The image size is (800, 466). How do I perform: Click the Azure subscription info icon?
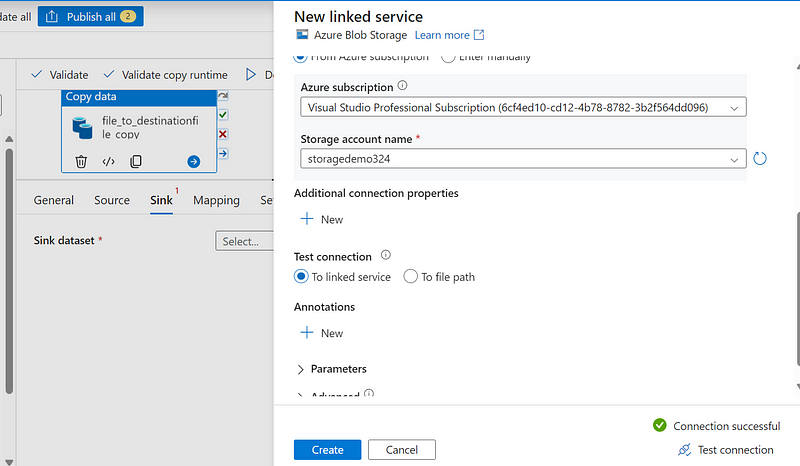pos(402,86)
